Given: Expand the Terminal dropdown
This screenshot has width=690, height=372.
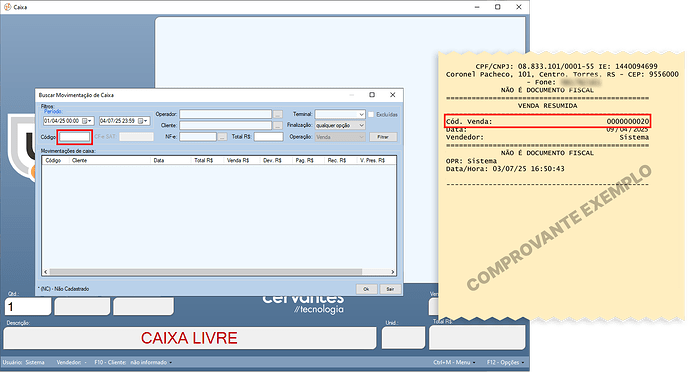Looking at the screenshot, I should pos(361,114).
